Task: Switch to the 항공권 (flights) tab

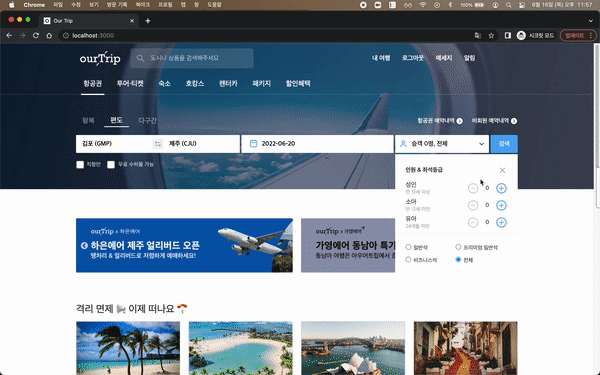Action: coord(93,83)
